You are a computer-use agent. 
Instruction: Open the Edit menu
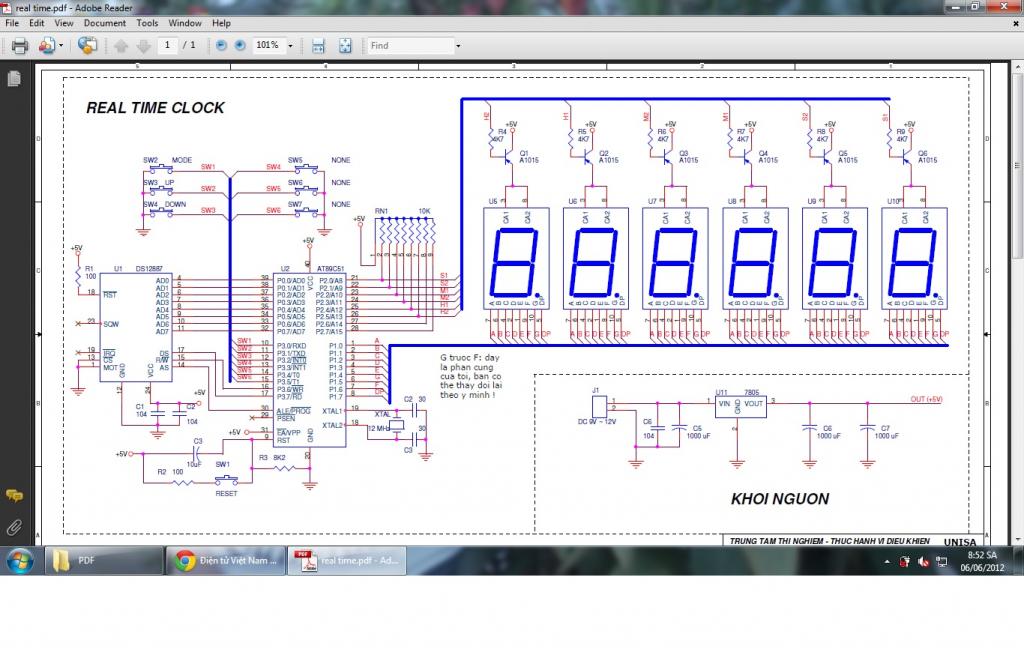tap(37, 23)
